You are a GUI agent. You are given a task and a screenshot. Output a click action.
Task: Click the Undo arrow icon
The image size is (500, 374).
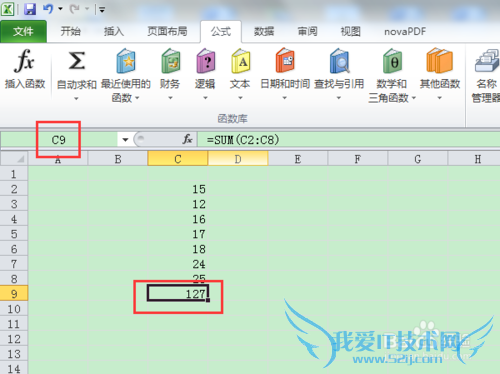[48, 9]
